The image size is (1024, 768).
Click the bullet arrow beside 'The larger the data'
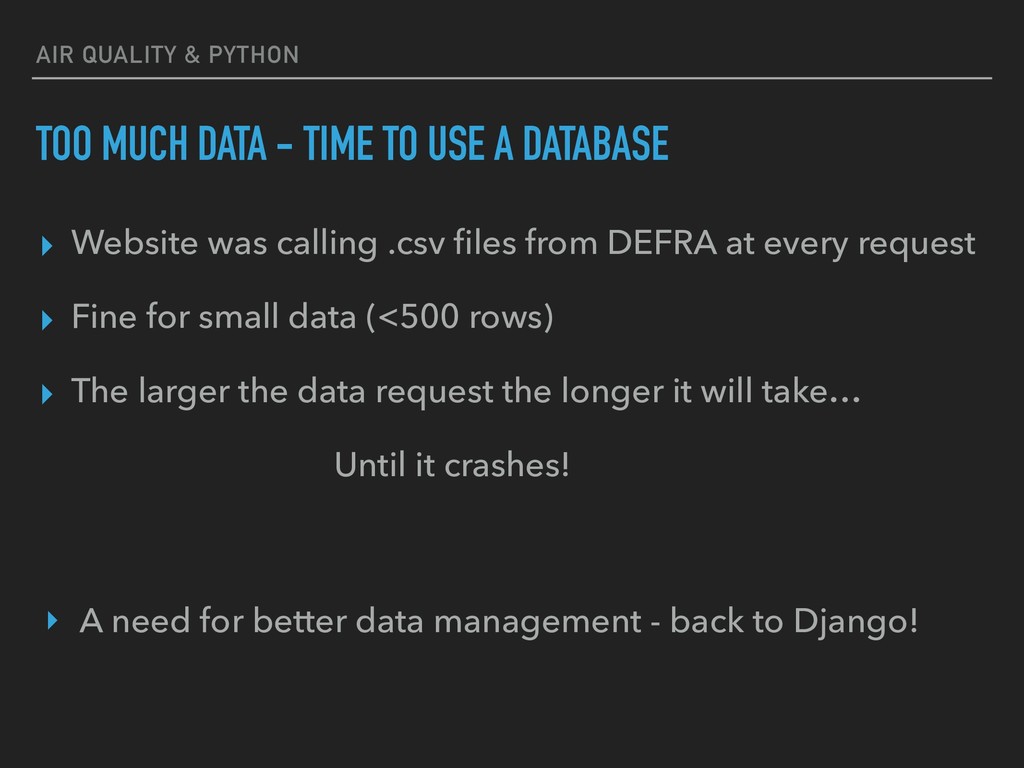46,394
